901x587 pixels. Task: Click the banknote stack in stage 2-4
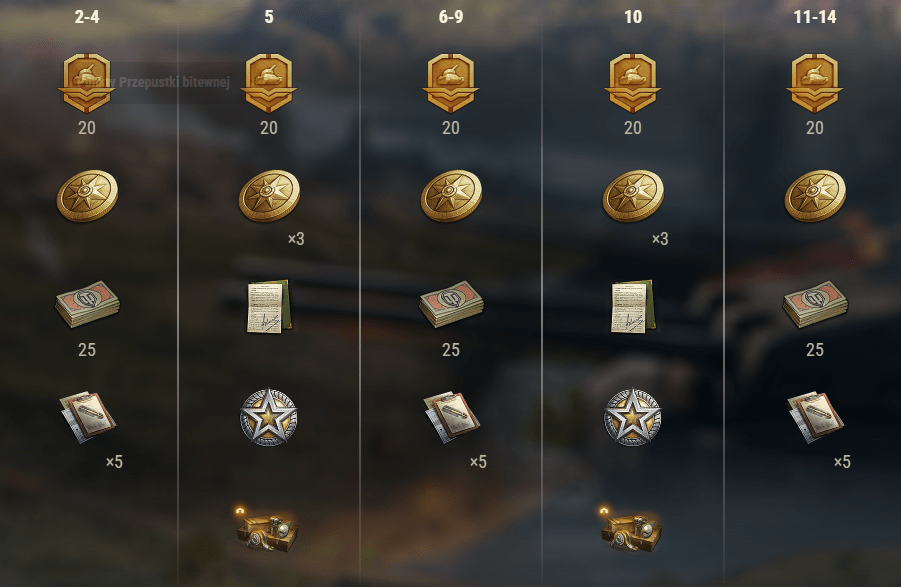(87, 304)
